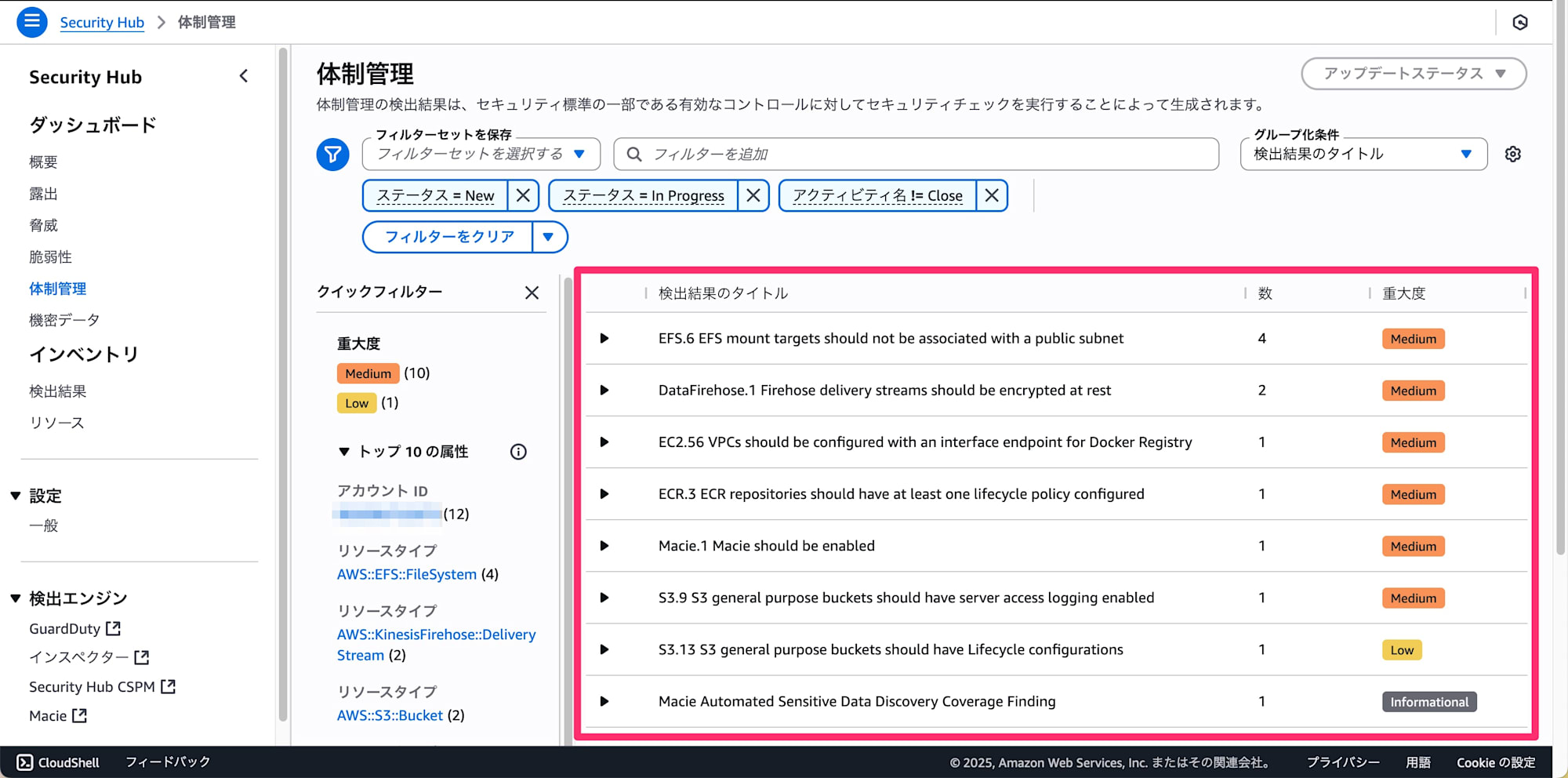Open Cookie の設定 in the footer
Image resolution: width=1568 pixels, height=778 pixels.
click(x=1496, y=762)
